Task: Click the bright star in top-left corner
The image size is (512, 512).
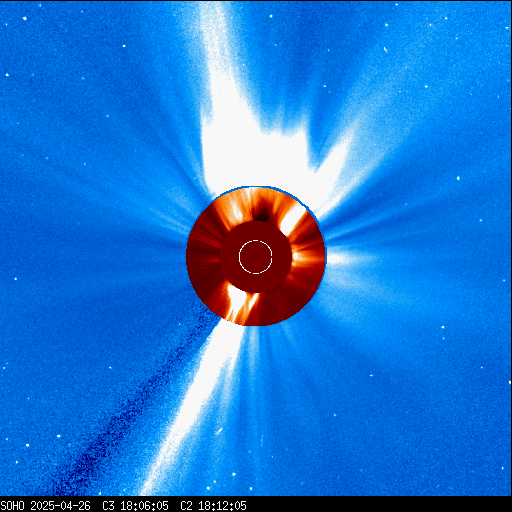Action: point(25,18)
